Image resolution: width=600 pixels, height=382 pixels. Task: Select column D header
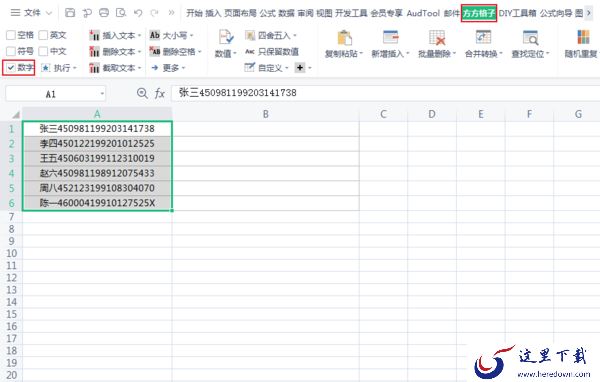click(432, 114)
